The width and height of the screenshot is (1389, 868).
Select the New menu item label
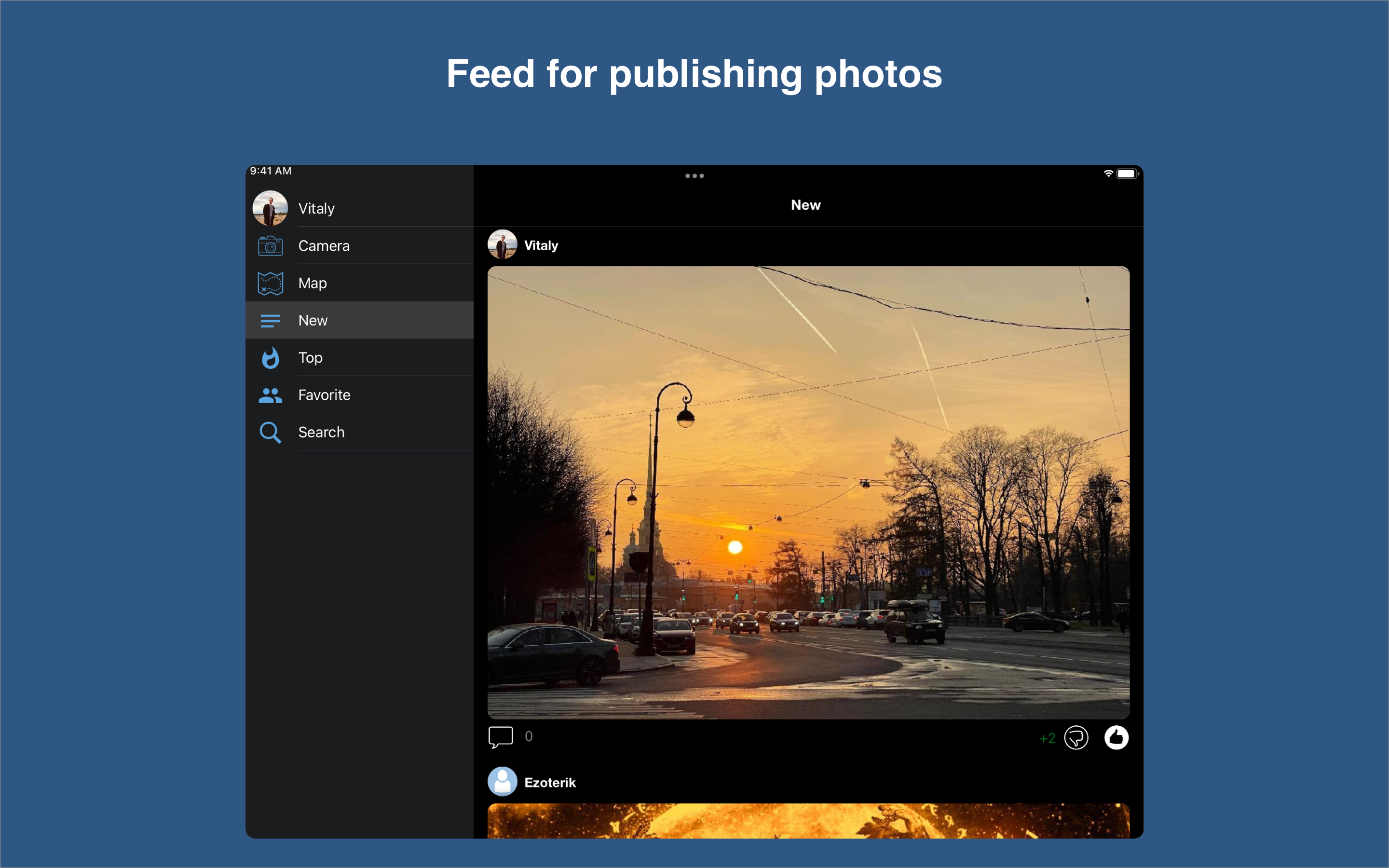pyautogui.click(x=313, y=320)
